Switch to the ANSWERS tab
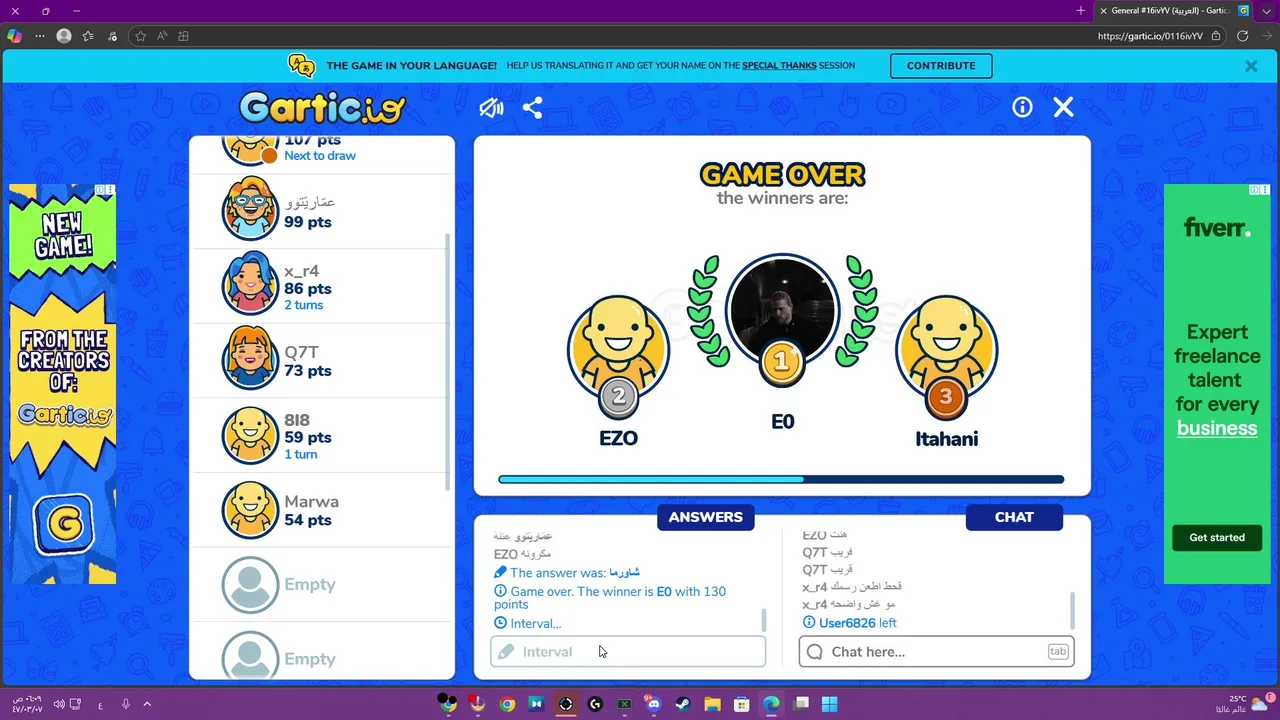Screen dimensions: 1280x720 click(706, 517)
